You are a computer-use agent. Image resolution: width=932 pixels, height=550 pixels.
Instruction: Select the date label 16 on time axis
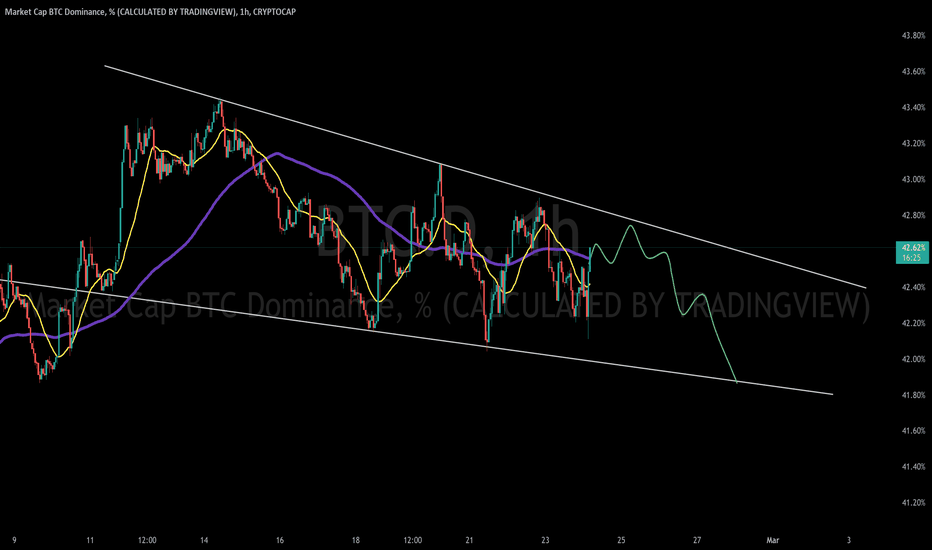point(280,540)
